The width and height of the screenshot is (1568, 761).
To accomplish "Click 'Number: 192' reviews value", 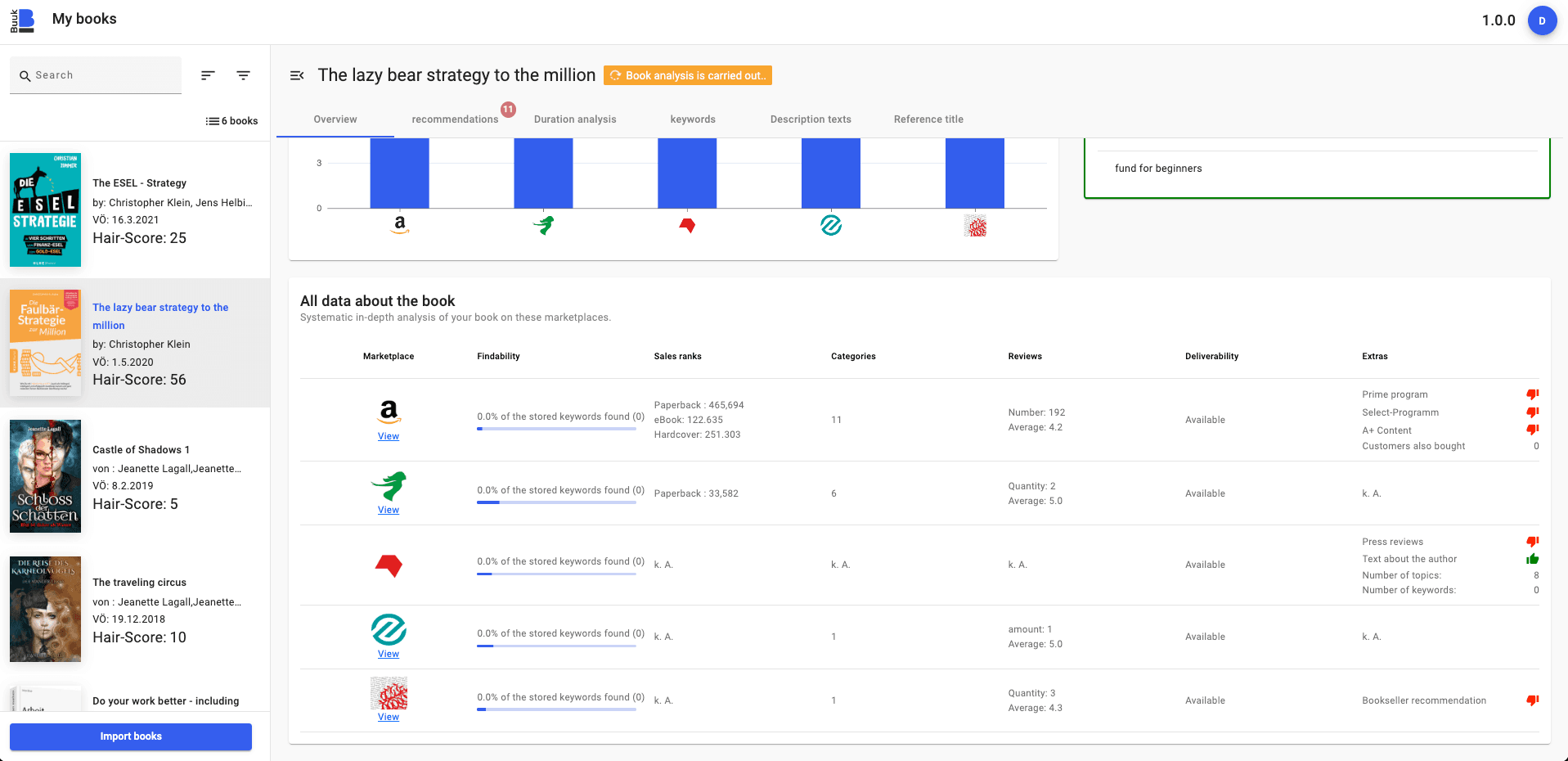I will (x=1036, y=412).
